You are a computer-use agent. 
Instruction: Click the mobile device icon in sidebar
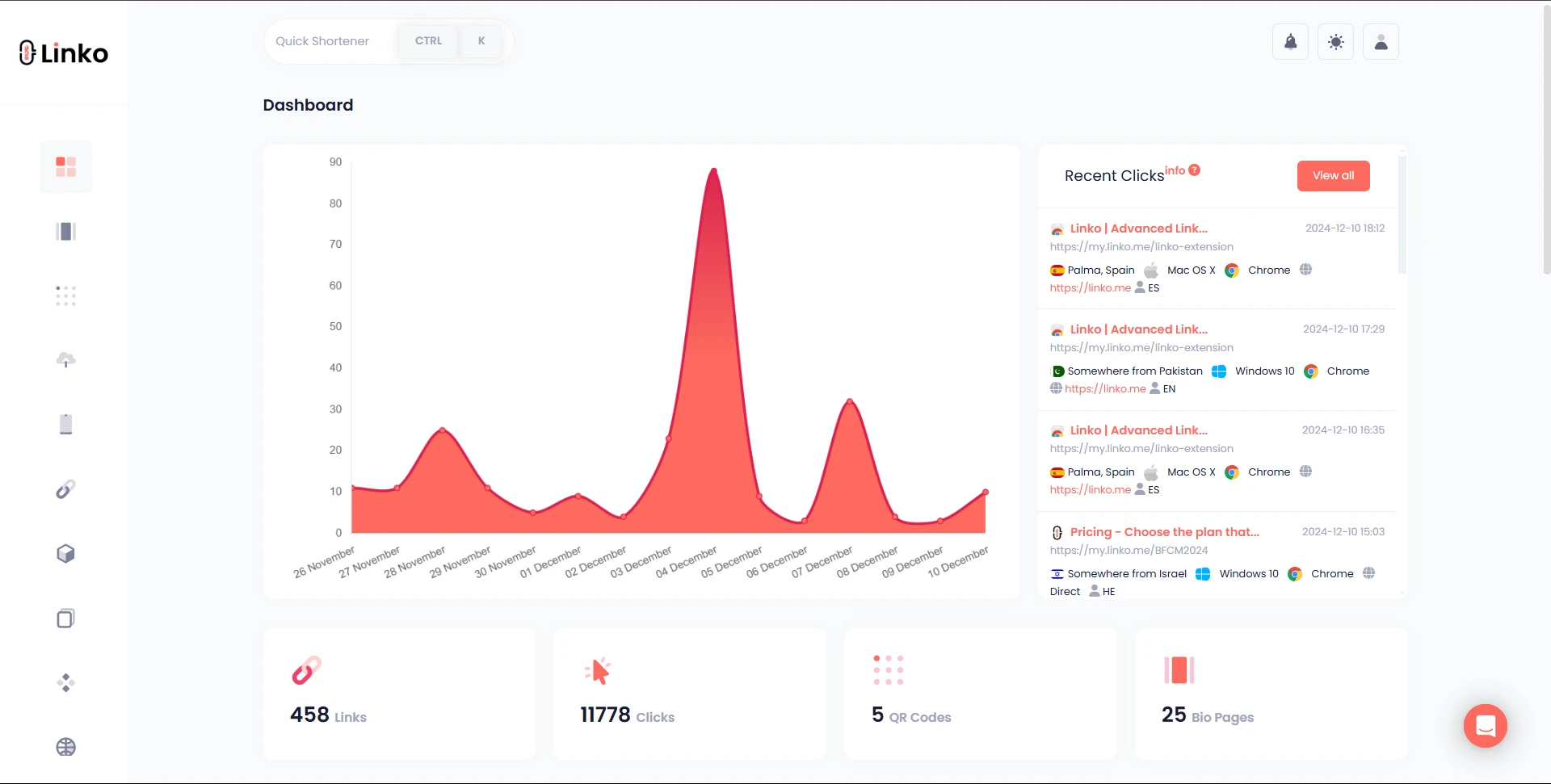click(x=66, y=424)
